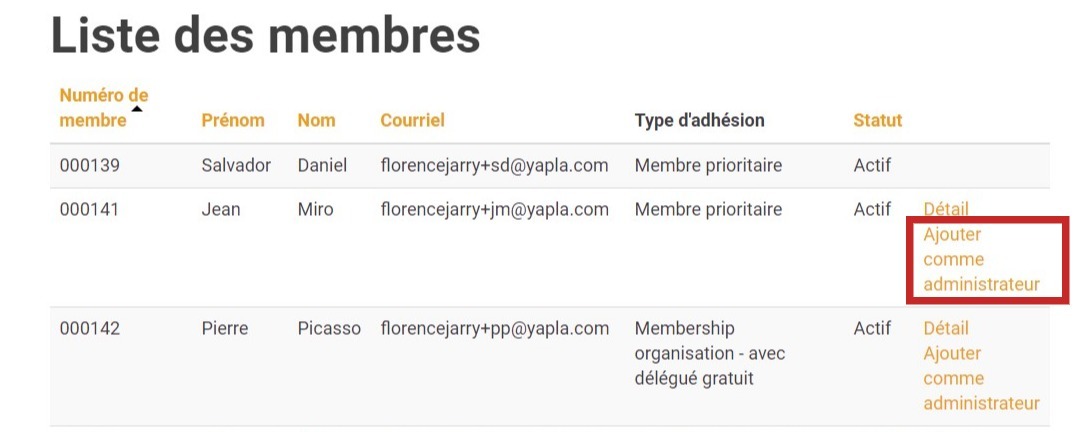The image size is (1077, 432).
Task: Sort the table by Nom header
Action: 316,120
